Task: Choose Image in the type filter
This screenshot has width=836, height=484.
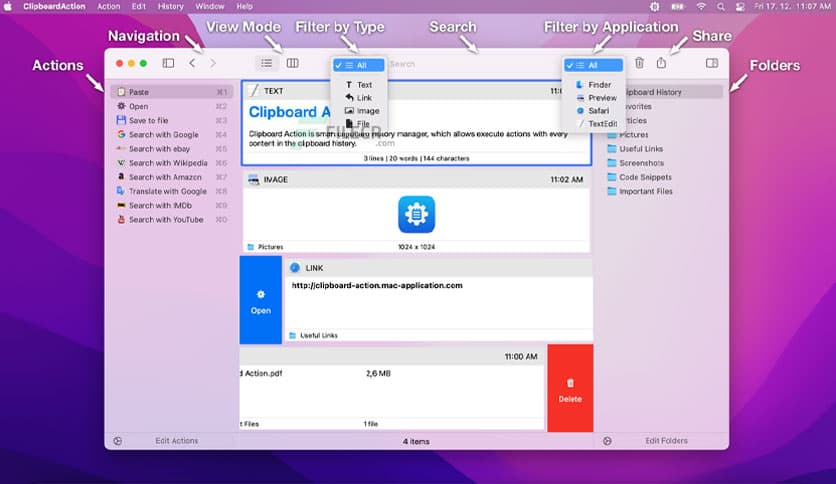Action: coord(358,111)
